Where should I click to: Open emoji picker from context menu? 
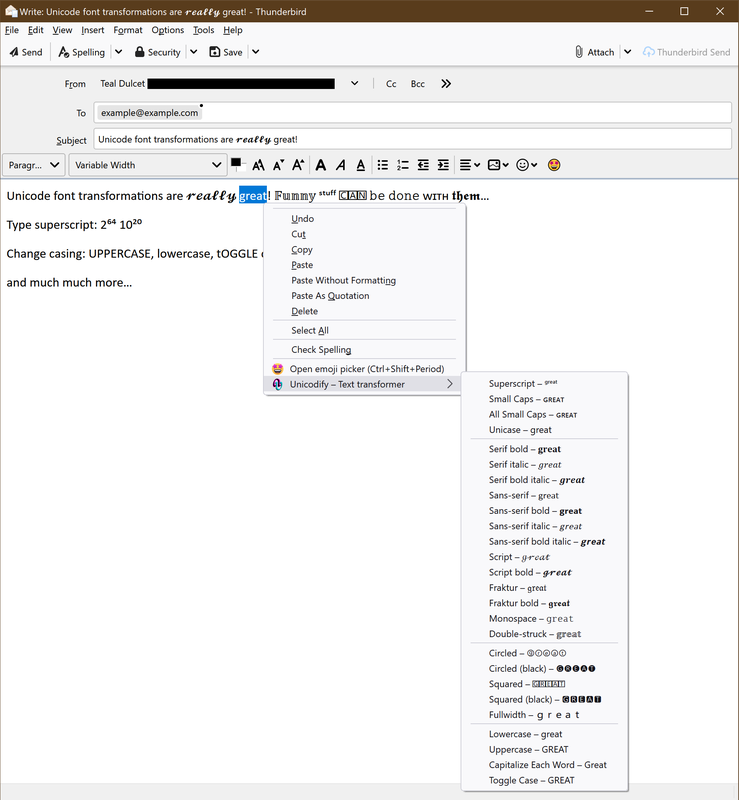coord(362,369)
